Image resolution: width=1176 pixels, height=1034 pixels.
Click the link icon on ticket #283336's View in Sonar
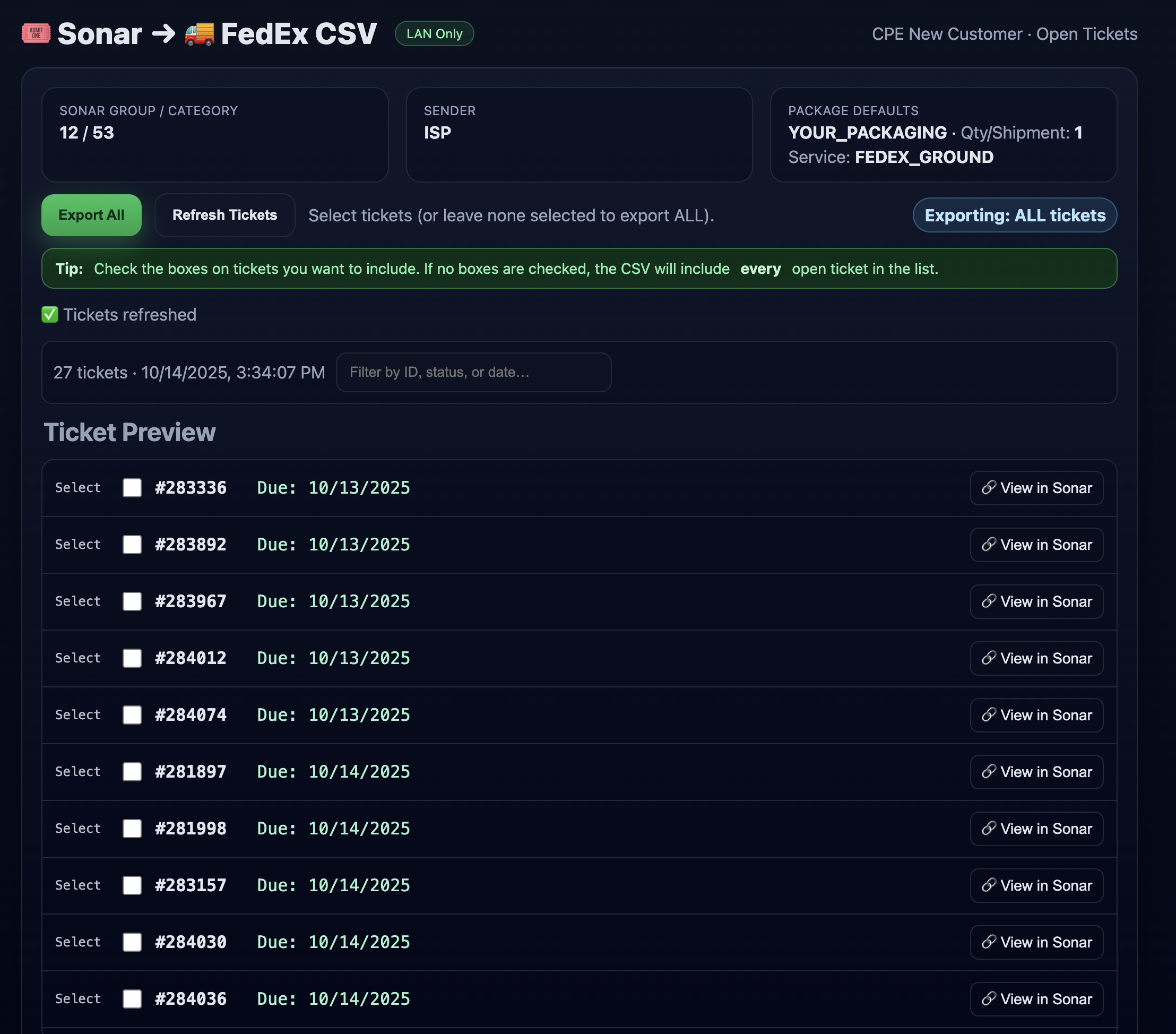pos(990,487)
